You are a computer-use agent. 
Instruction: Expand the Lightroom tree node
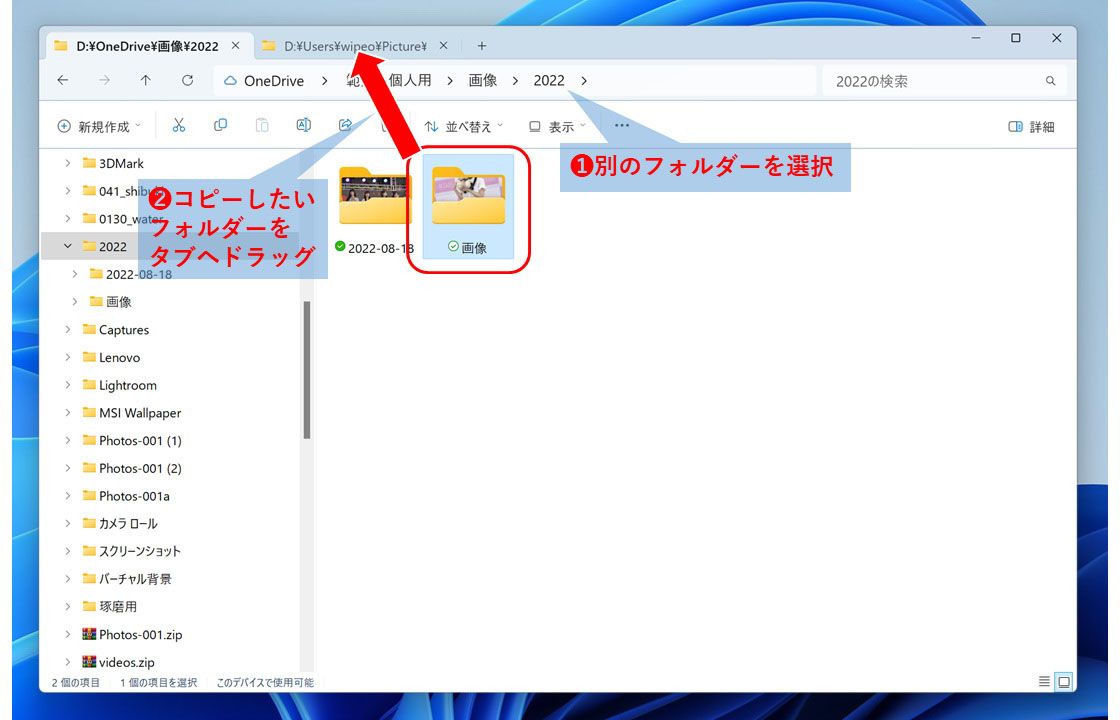68,385
